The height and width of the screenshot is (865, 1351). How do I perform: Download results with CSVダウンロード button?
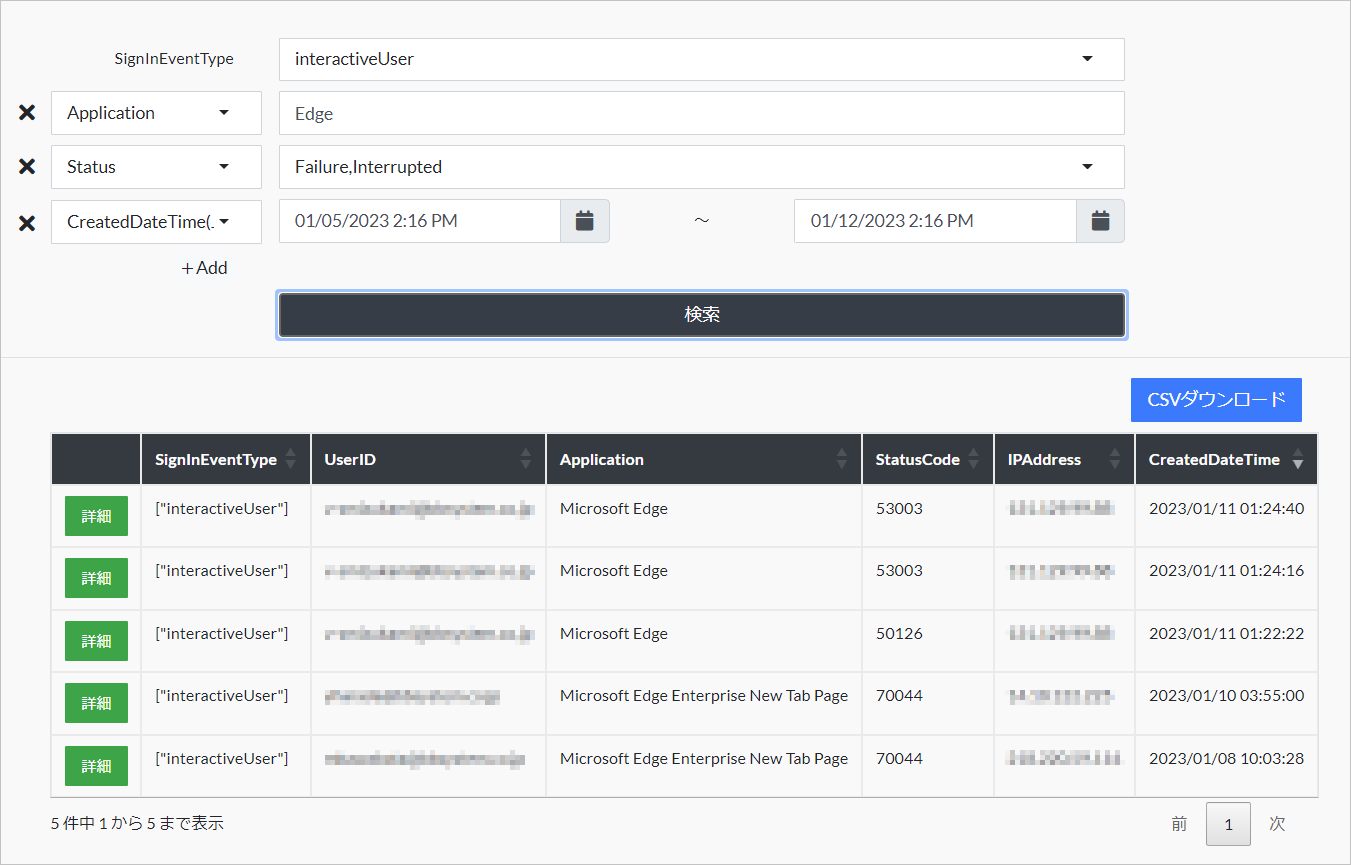(x=1216, y=400)
